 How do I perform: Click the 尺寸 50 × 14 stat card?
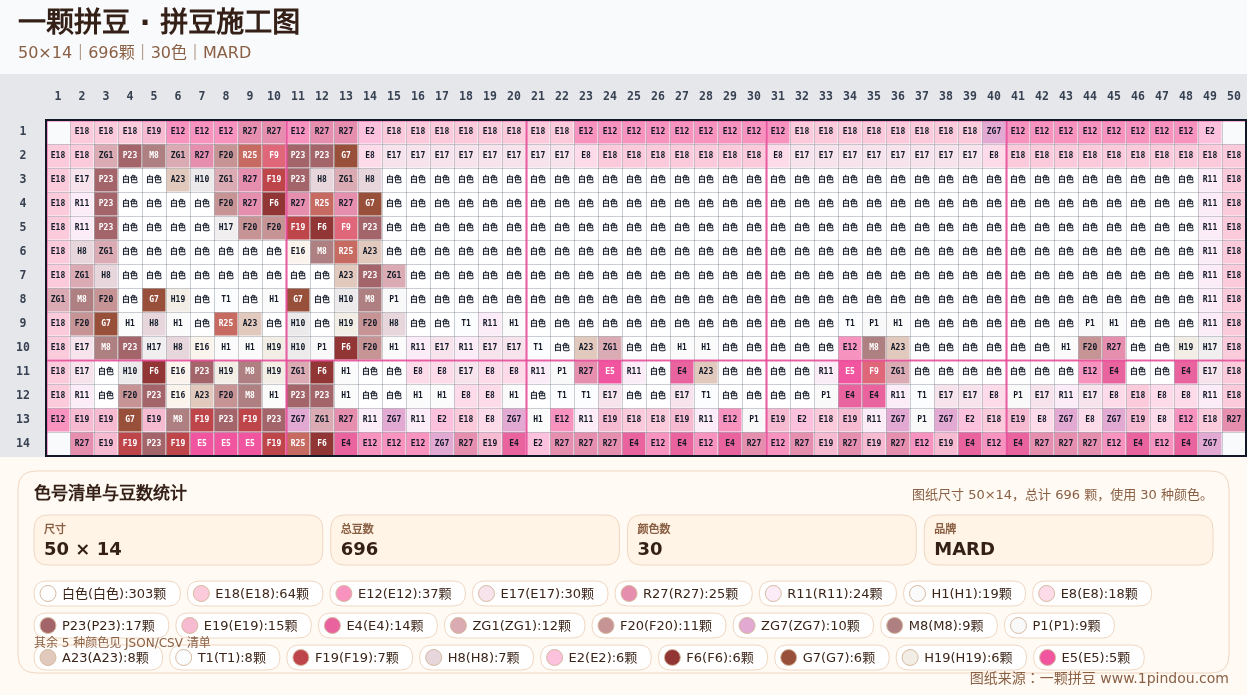click(x=178, y=540)
